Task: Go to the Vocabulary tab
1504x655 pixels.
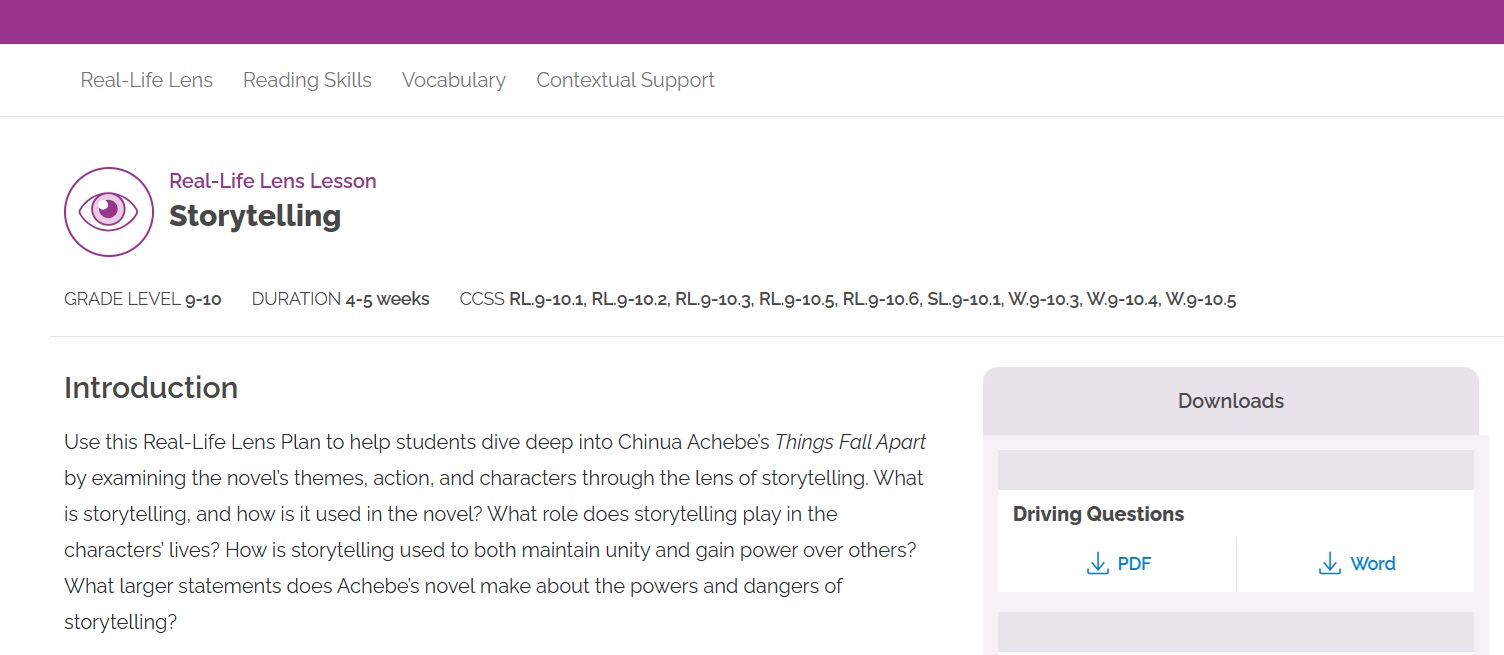Action: pyautogui.click(x=454, y=80)
